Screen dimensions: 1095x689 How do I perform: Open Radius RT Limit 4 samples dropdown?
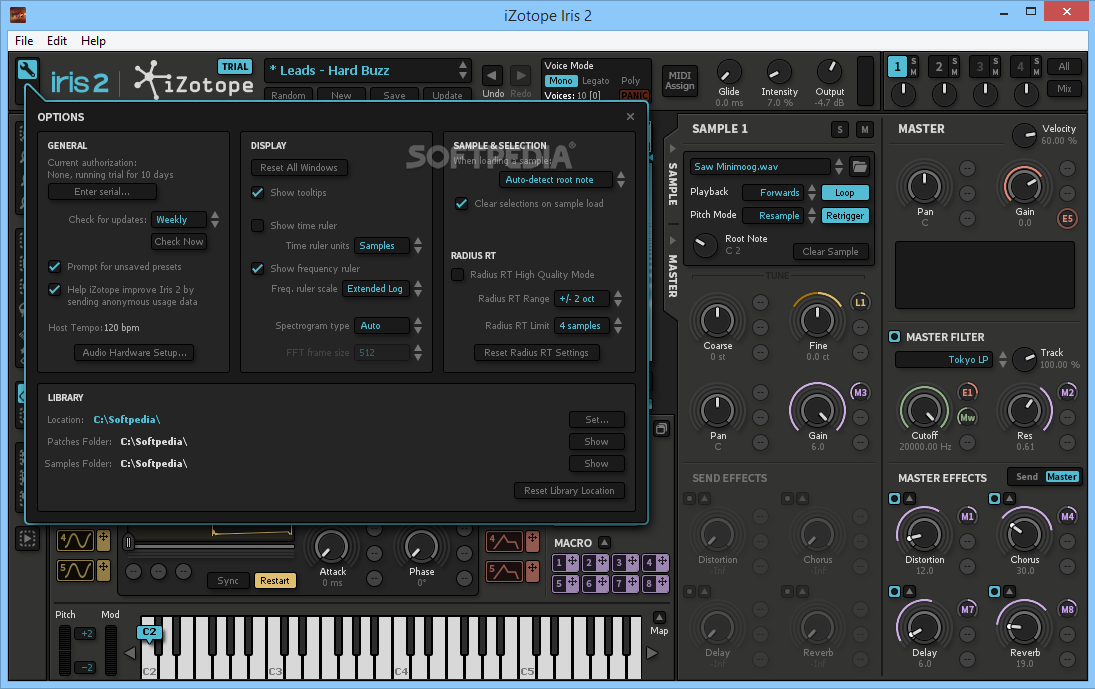(582, 326)
